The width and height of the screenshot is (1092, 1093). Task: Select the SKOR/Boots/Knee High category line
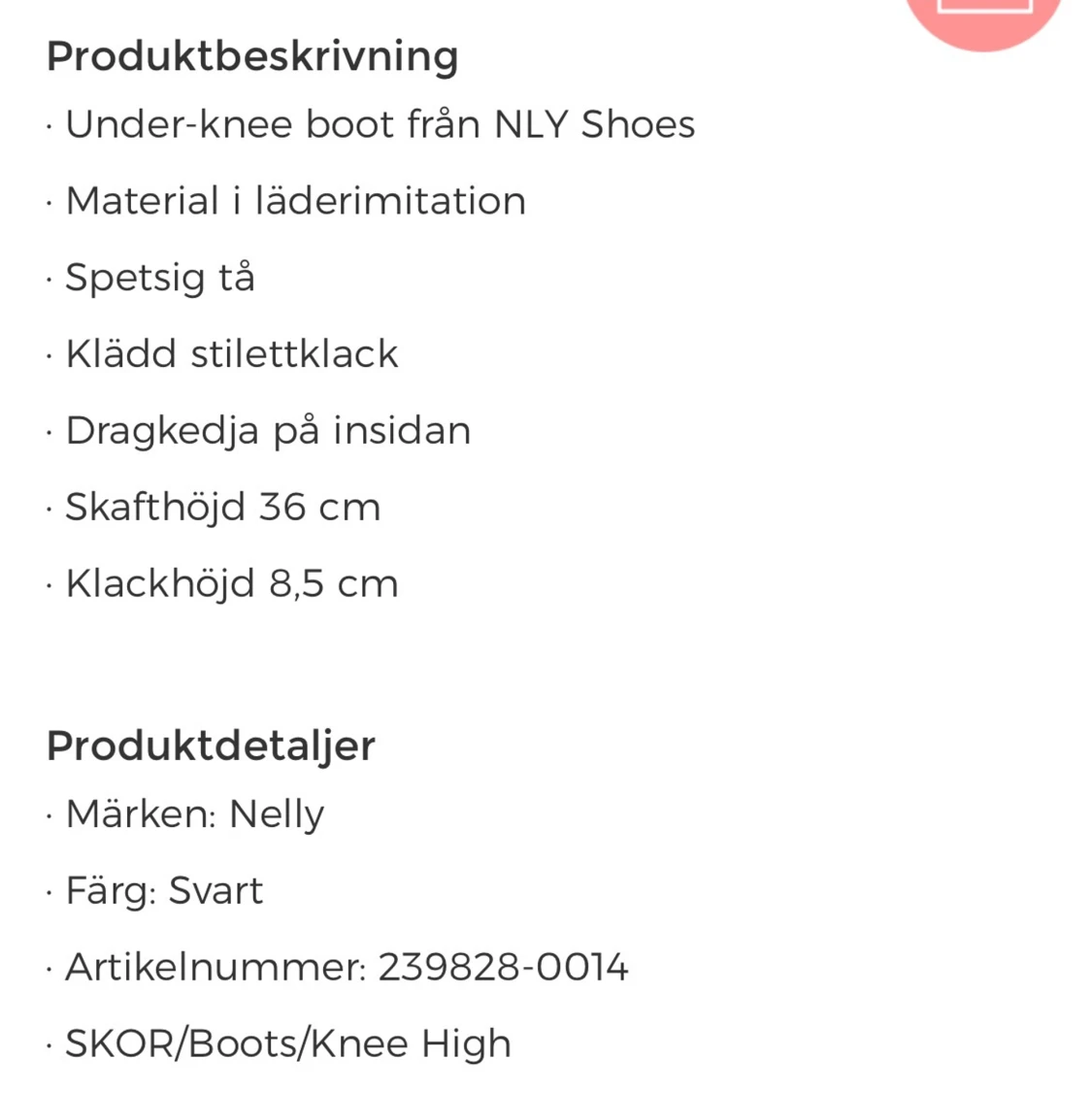click(x=287, y=1043)
